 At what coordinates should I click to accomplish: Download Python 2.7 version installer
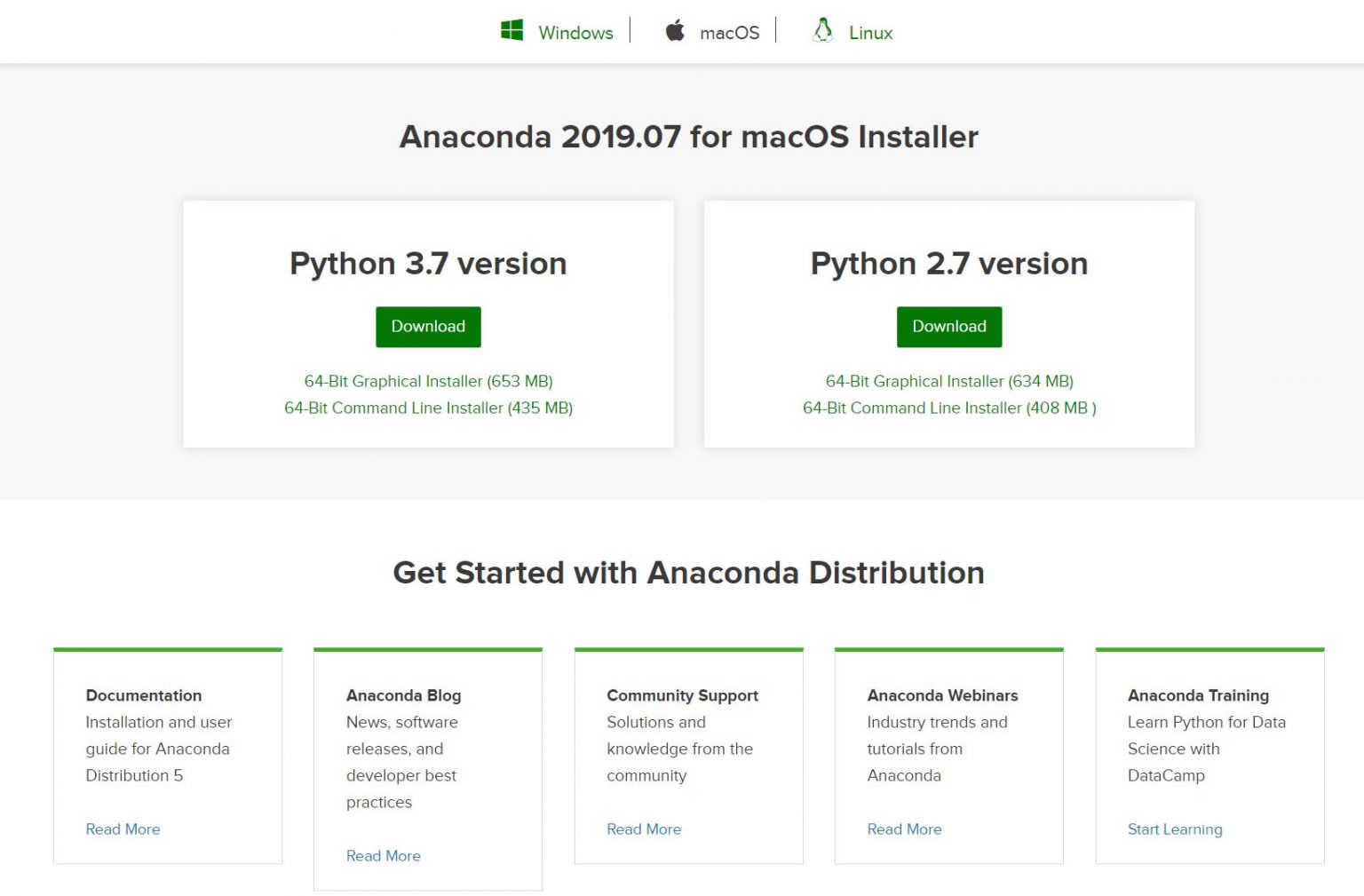click(x=948, y=327)
